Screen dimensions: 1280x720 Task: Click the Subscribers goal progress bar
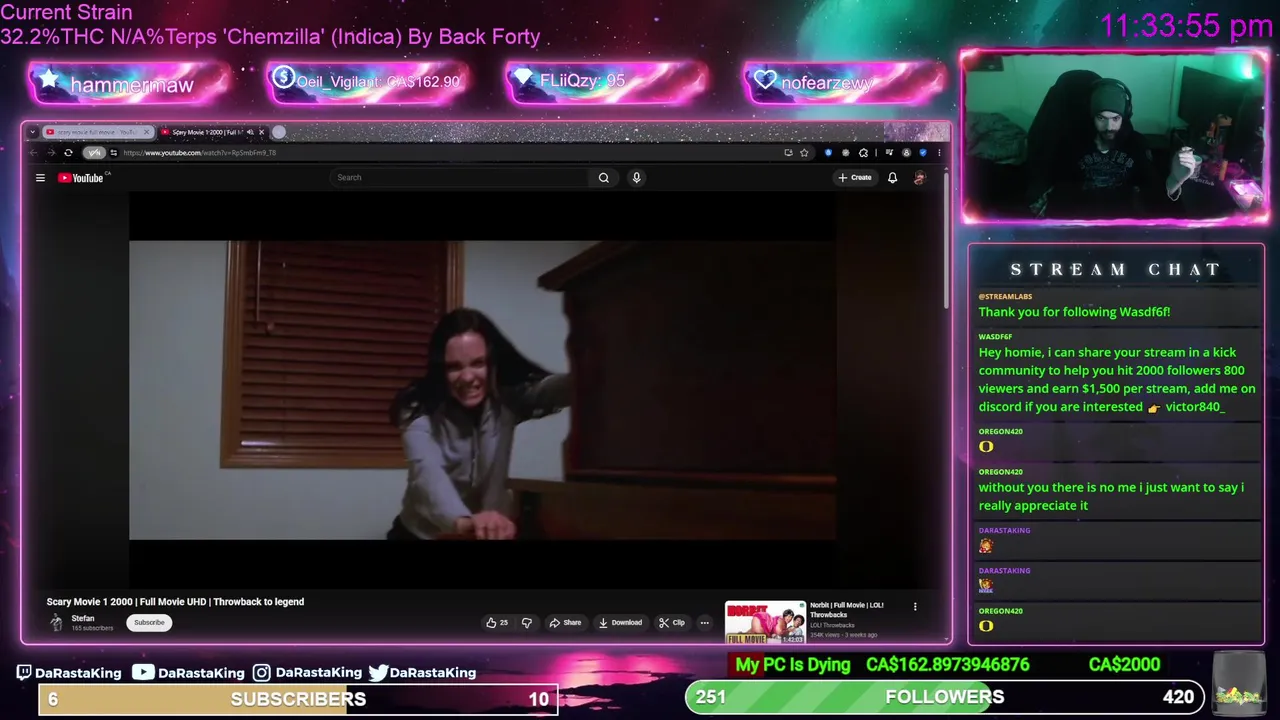coord(298,699)
